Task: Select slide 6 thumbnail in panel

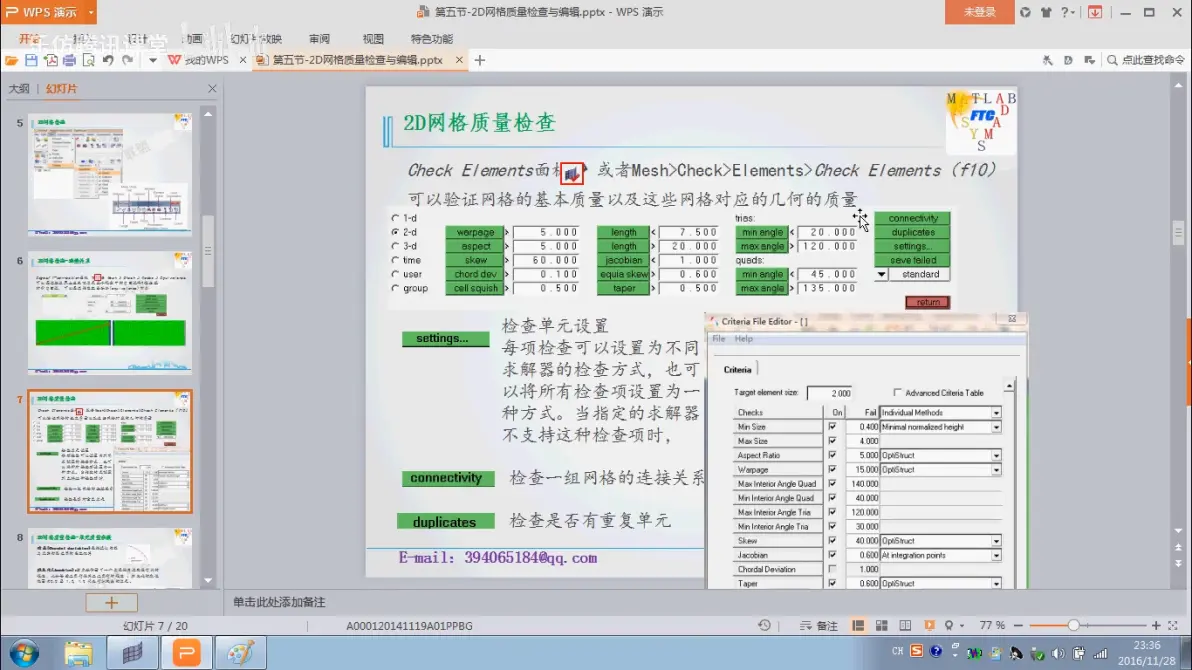Action: click(110, 312)
